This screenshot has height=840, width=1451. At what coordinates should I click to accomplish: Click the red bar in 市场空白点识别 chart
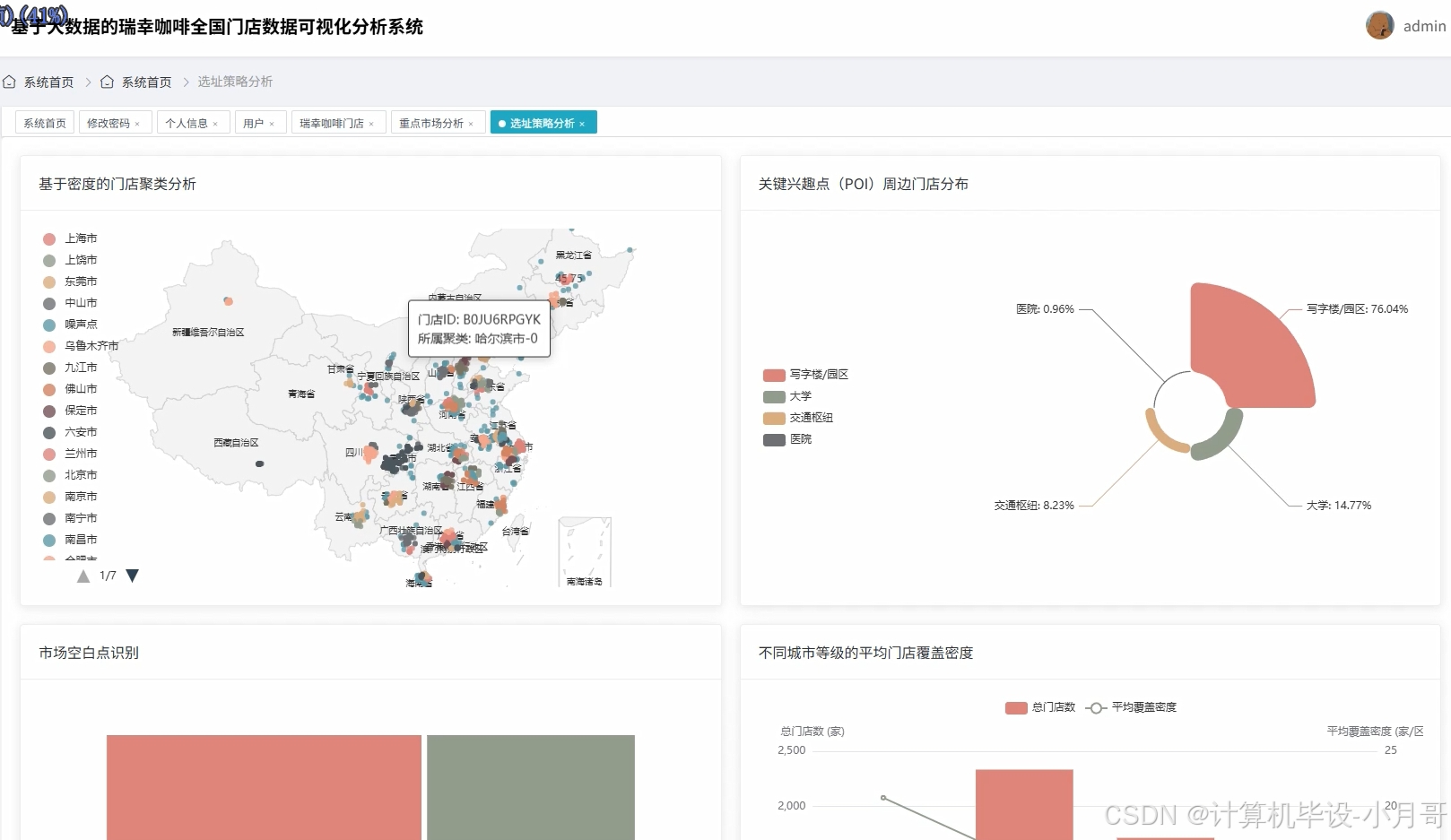[x=264, y=787]
